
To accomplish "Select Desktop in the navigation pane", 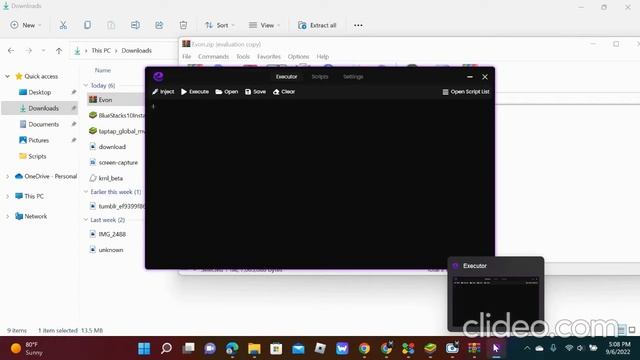I will click(40, 92).
